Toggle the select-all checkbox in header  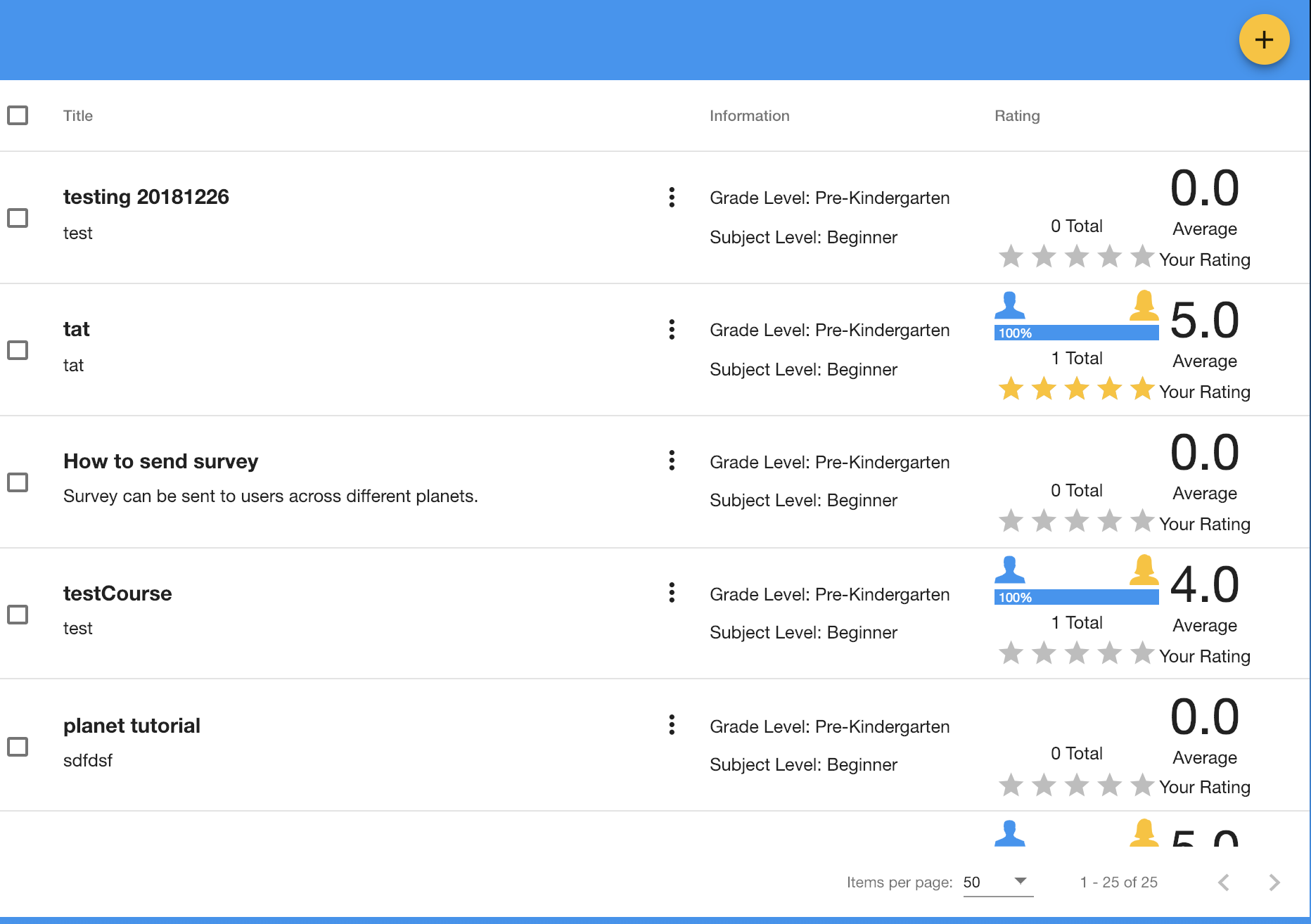18,115
